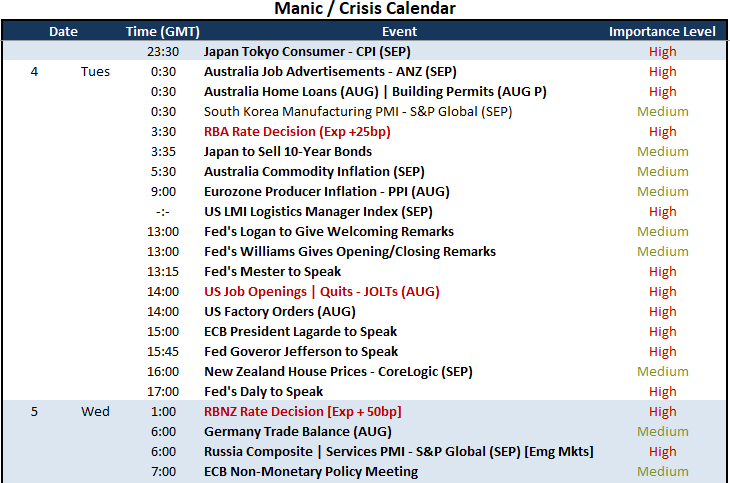Click the Manic / Crisis Calendar title
Viewport: 730px width, 483px height.
[x=365, y=8]
